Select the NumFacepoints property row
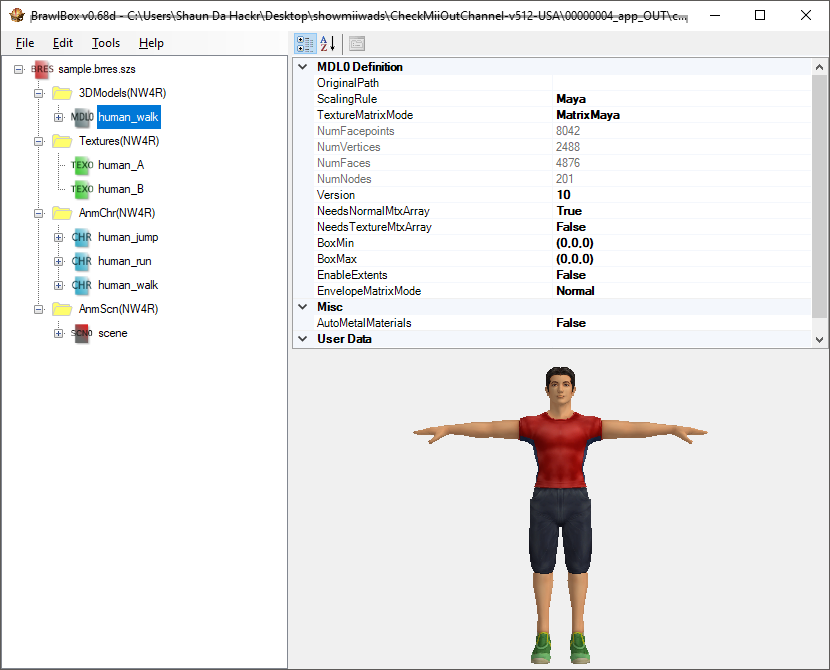The image size is (830, 670). (562, 131)
